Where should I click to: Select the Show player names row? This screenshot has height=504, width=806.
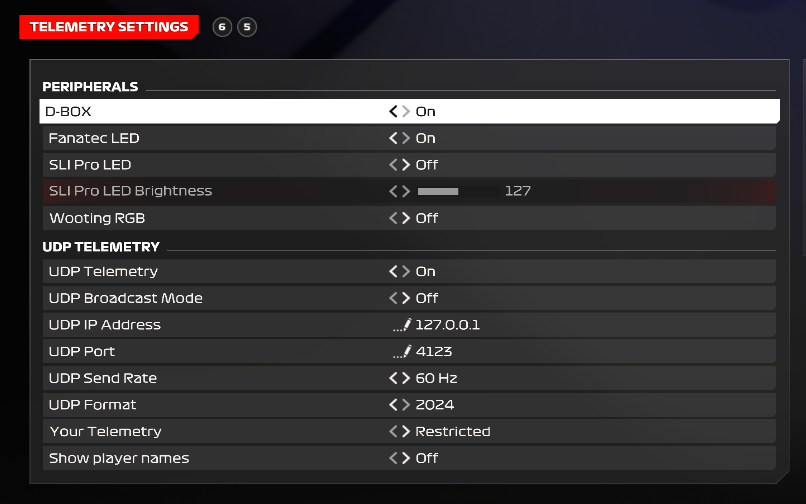pos(119,458)
